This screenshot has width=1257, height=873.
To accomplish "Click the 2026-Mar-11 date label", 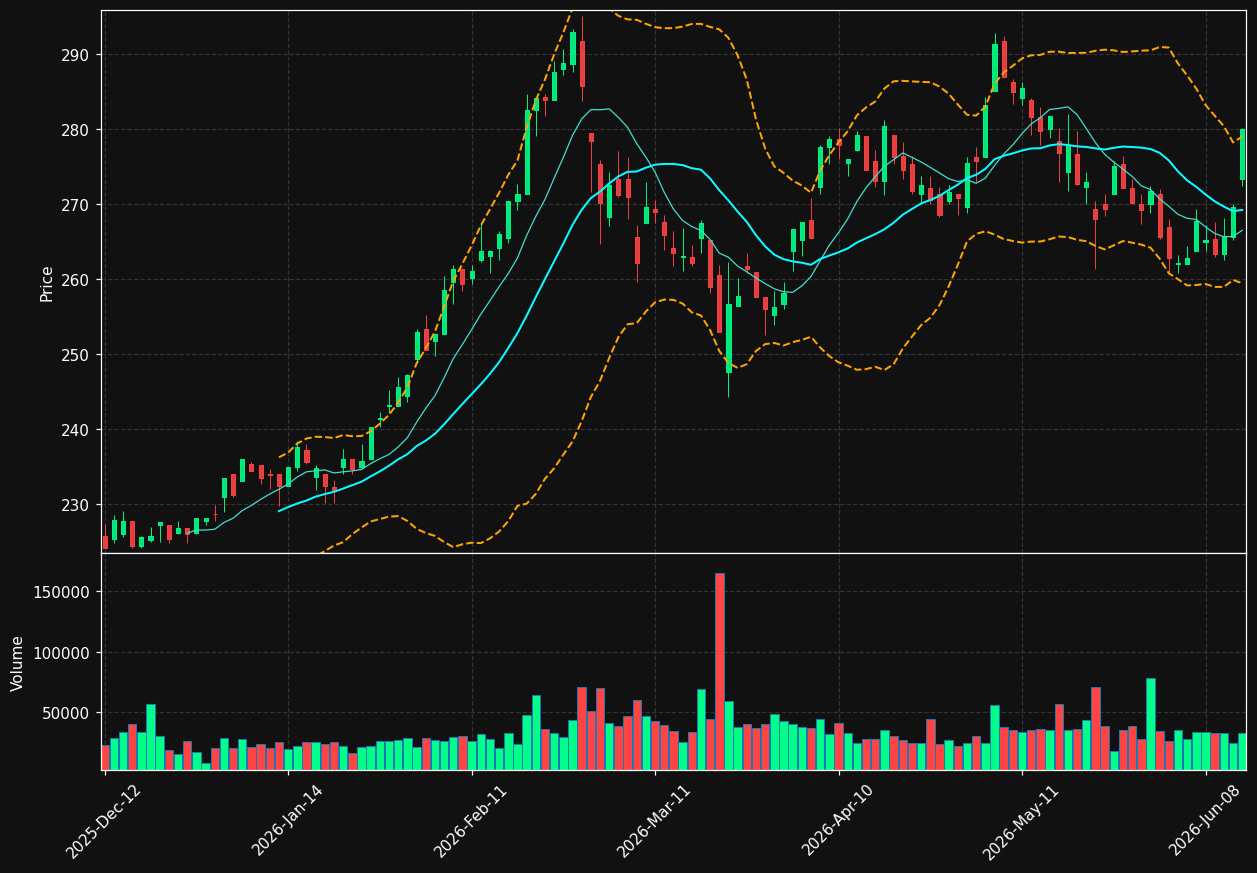I will coord(654,821).
